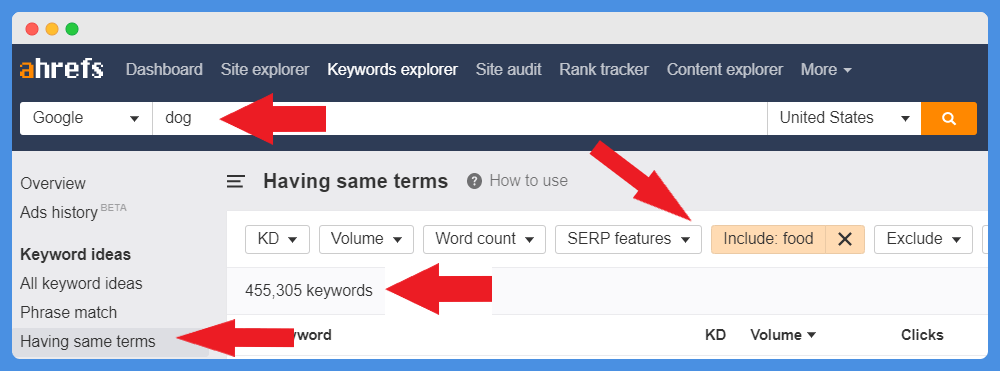Toggle the hamburger sidebar menu icon
1000x371 pixels.
pos(236,182)
